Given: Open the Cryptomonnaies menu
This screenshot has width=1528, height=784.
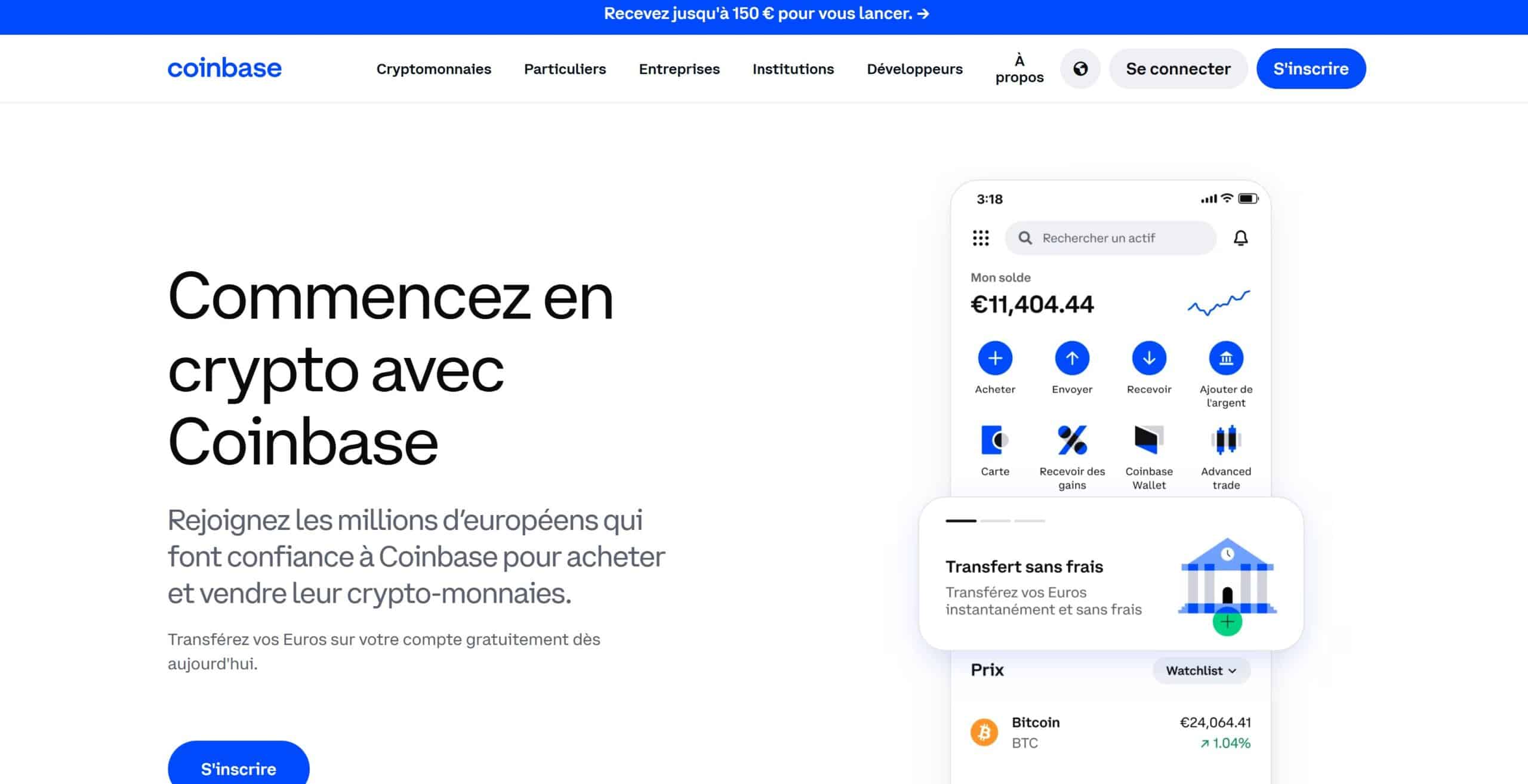Looking at the screenshot, I should pyautogui.click(x=433, y=69).
